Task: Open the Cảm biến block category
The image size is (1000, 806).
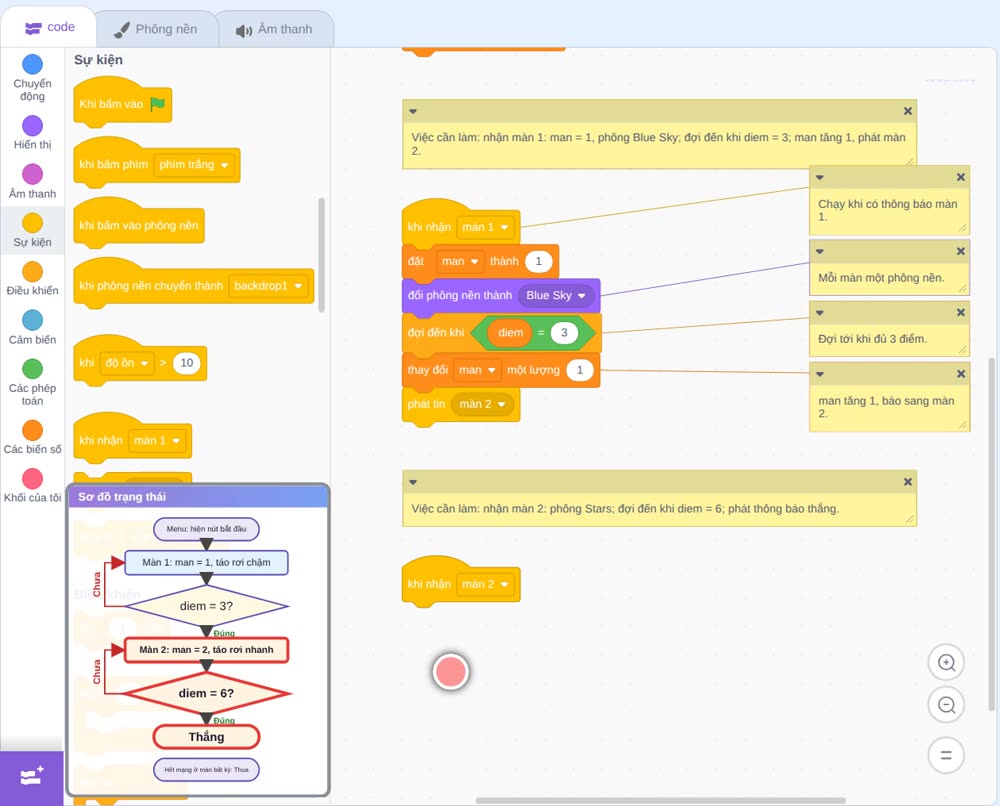Action: point(33,326)
